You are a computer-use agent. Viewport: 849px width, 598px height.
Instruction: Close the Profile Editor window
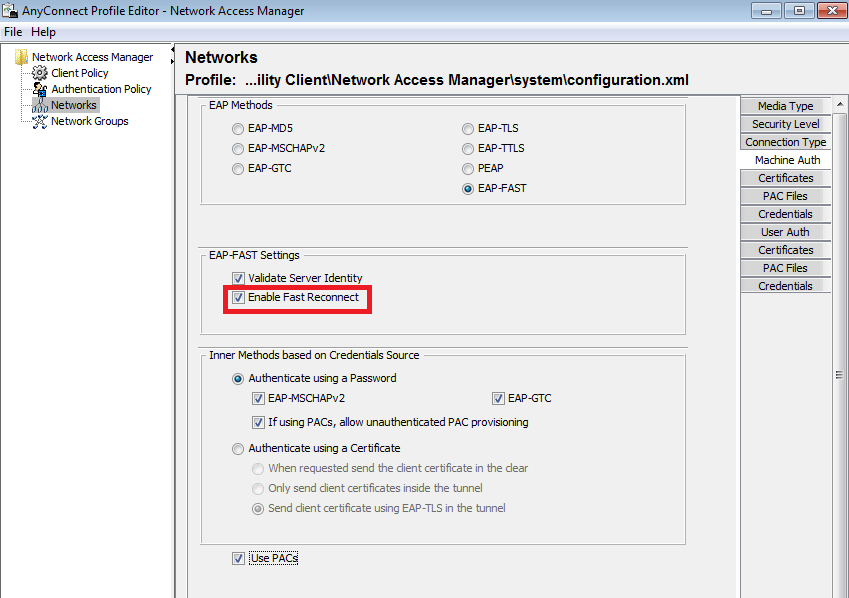pyautogui.click(x=832, y=10)
